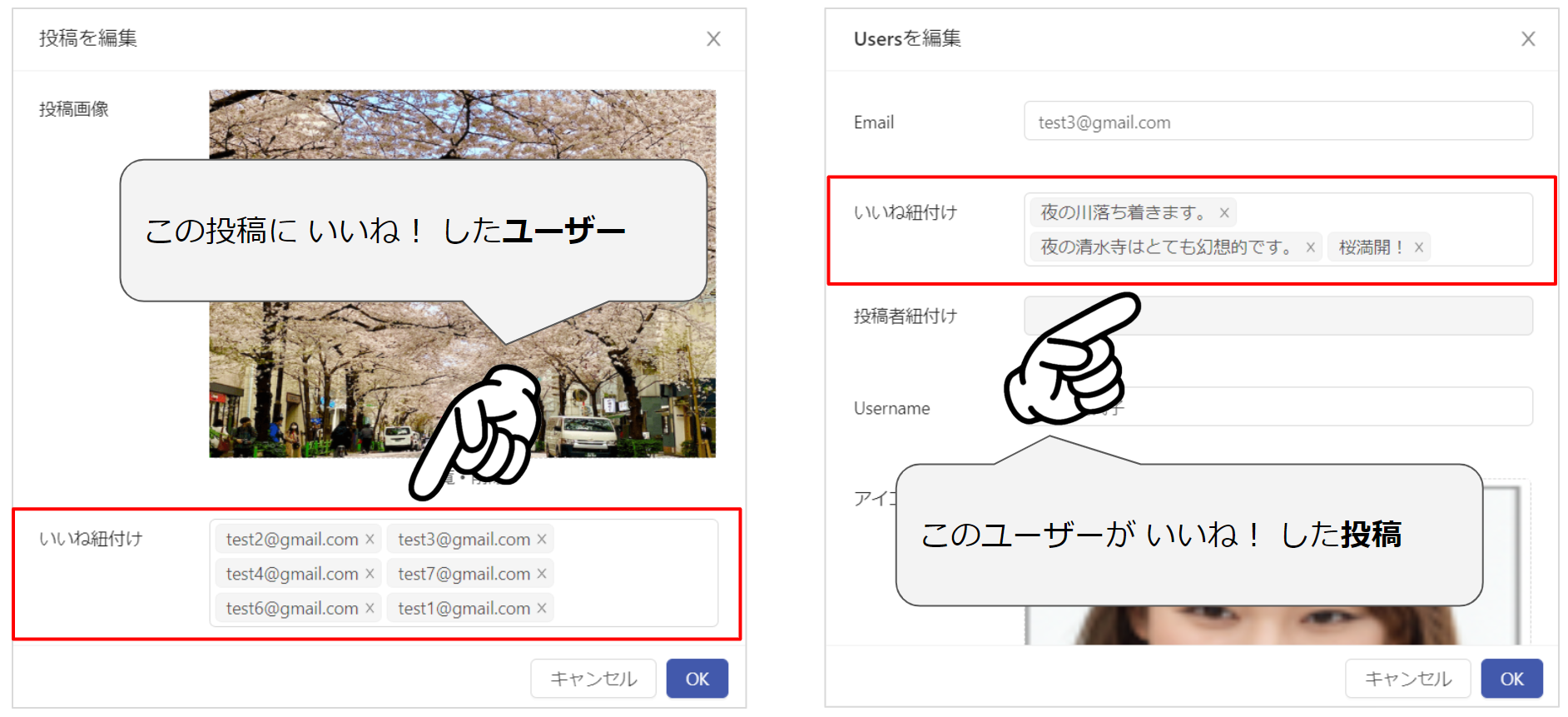Remove 桜満開！ tag

point(1419,247)
